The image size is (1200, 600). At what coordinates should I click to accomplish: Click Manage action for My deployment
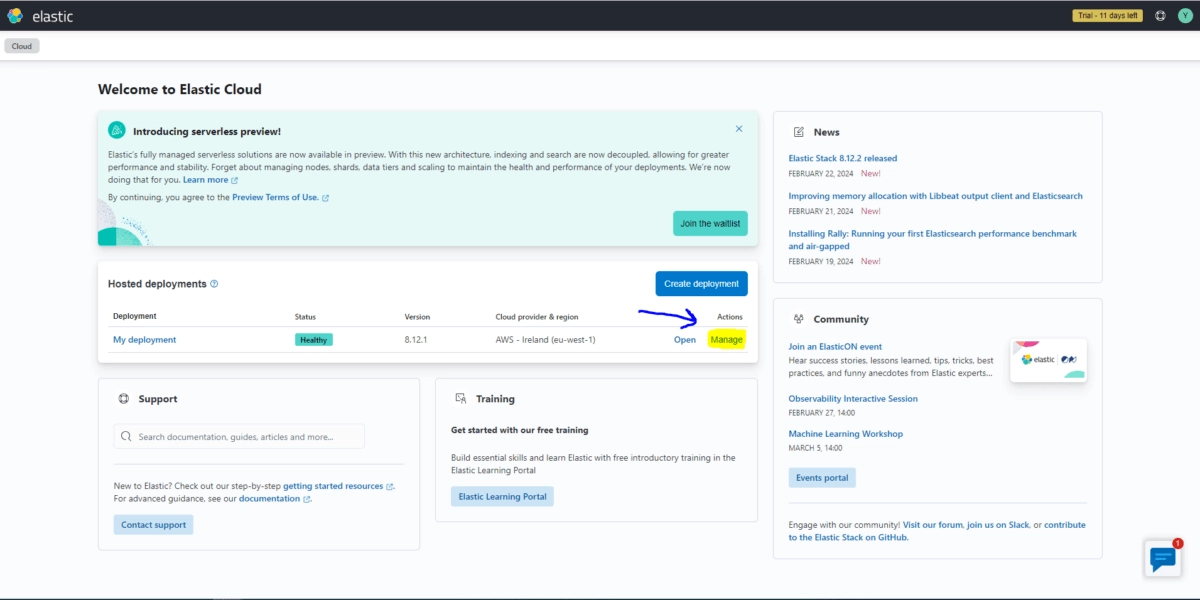pyautogui.click(x=727, y=340)
